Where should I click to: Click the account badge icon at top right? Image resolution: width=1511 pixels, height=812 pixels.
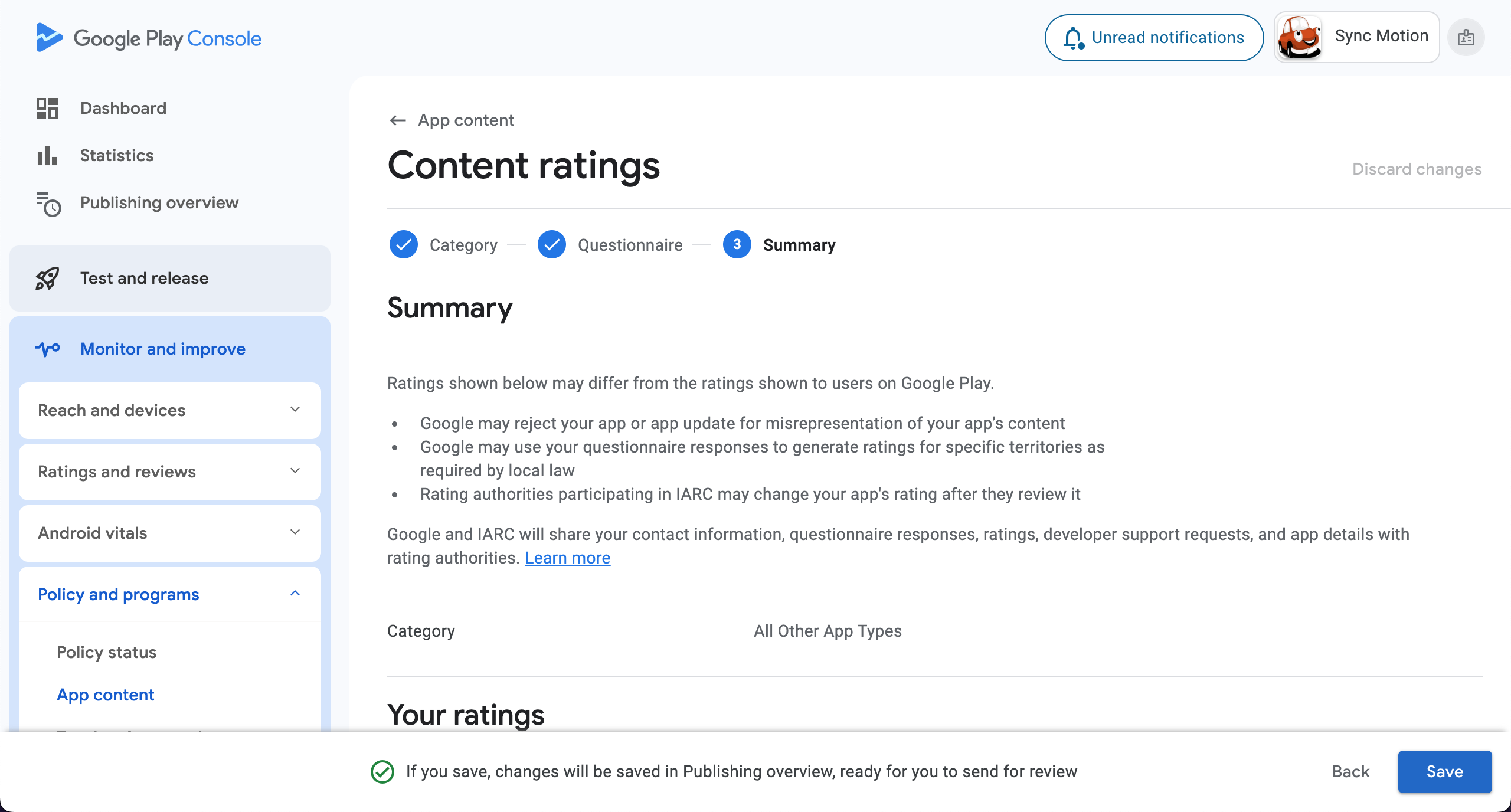[1466, 38]
